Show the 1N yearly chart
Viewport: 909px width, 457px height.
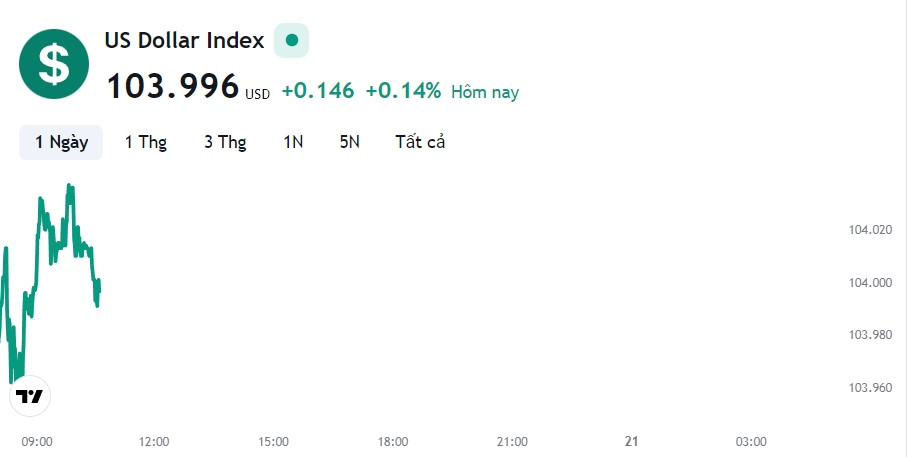click(293, 142)
